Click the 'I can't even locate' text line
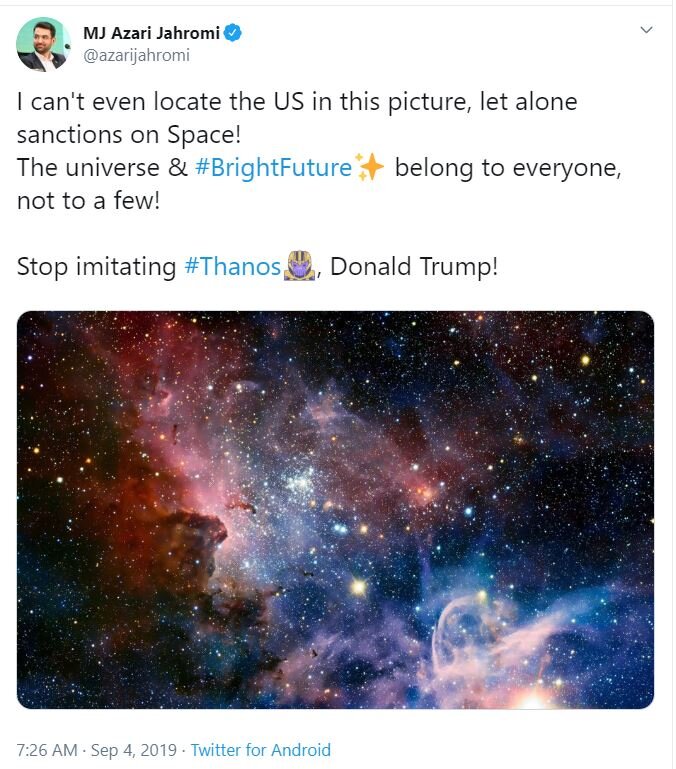The width and height of the screenshot is (676, 769). pos(297,102)
